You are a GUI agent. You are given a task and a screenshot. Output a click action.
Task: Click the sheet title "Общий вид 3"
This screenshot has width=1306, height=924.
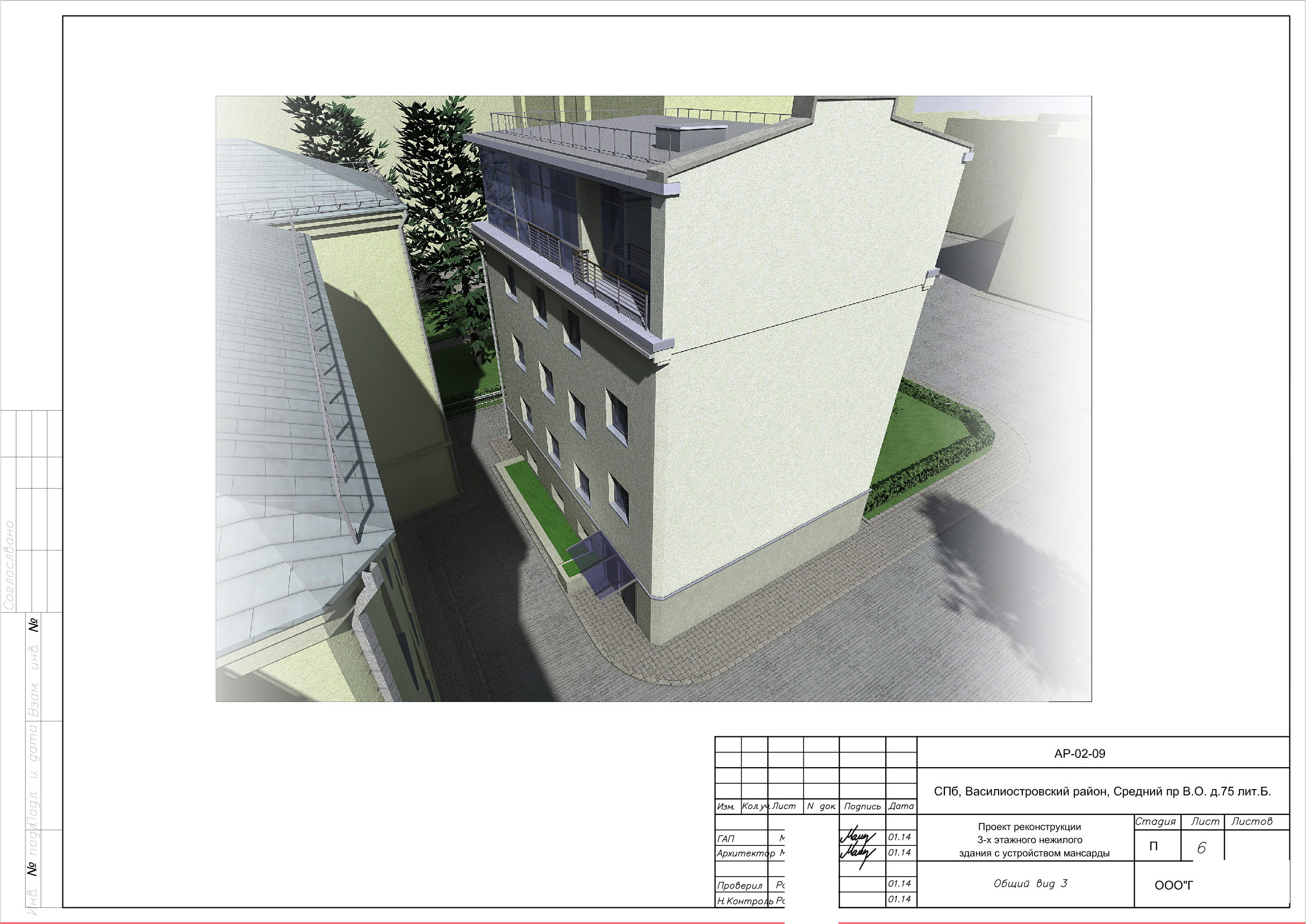coord(1030,884)
